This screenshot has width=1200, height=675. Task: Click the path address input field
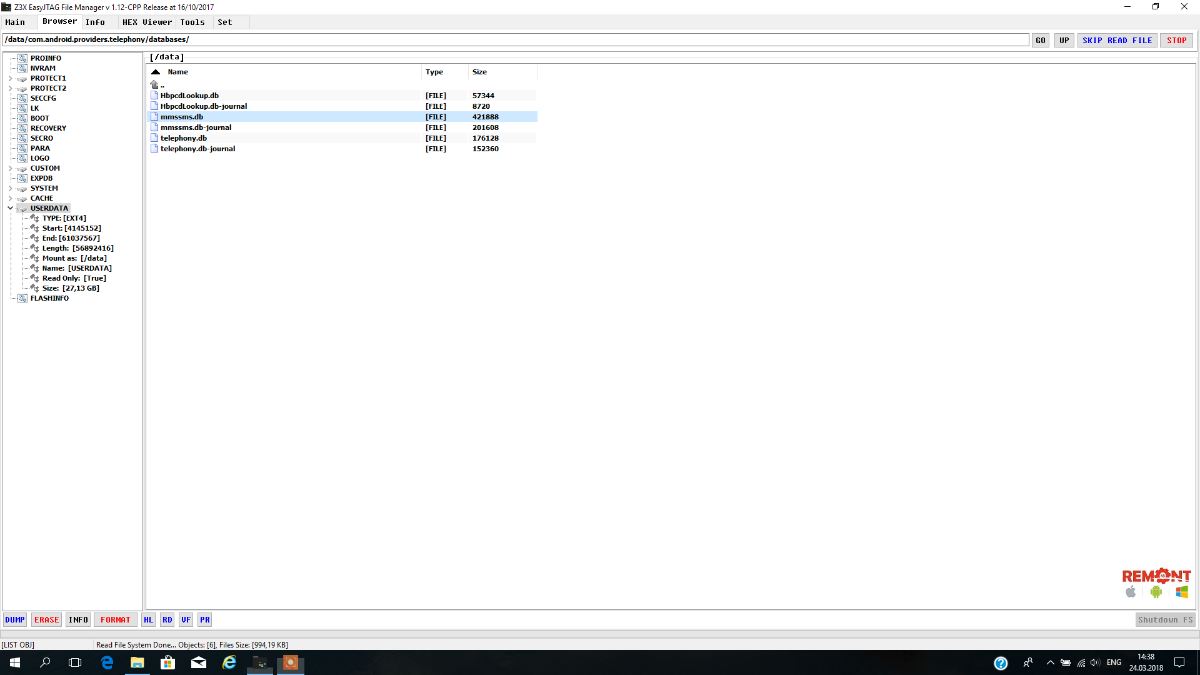pos(515,40)
